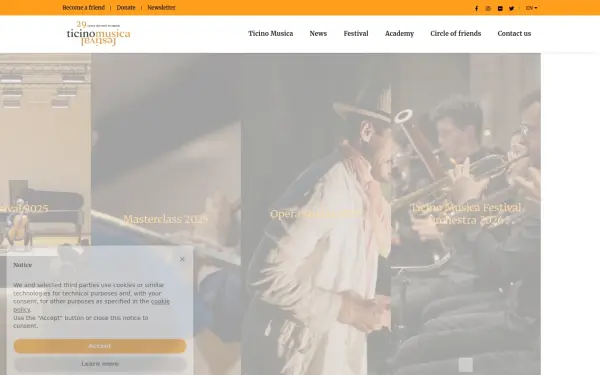The width and height of the screenshot is (600, 375).
Task: Open the Twitter social icon
Action: click(x=512, y=8)
